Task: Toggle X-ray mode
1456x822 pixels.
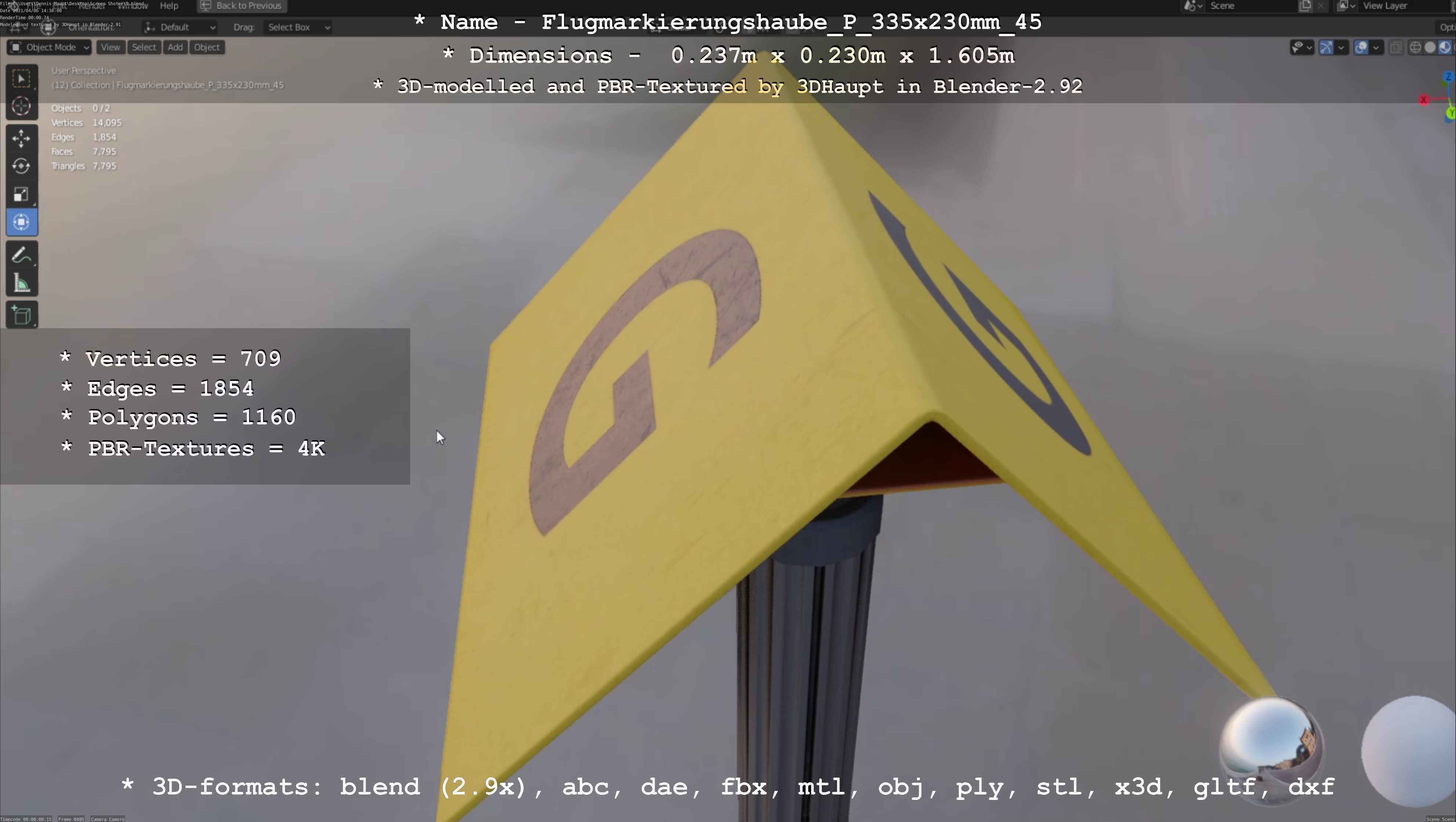Action: coord(1396,47)
